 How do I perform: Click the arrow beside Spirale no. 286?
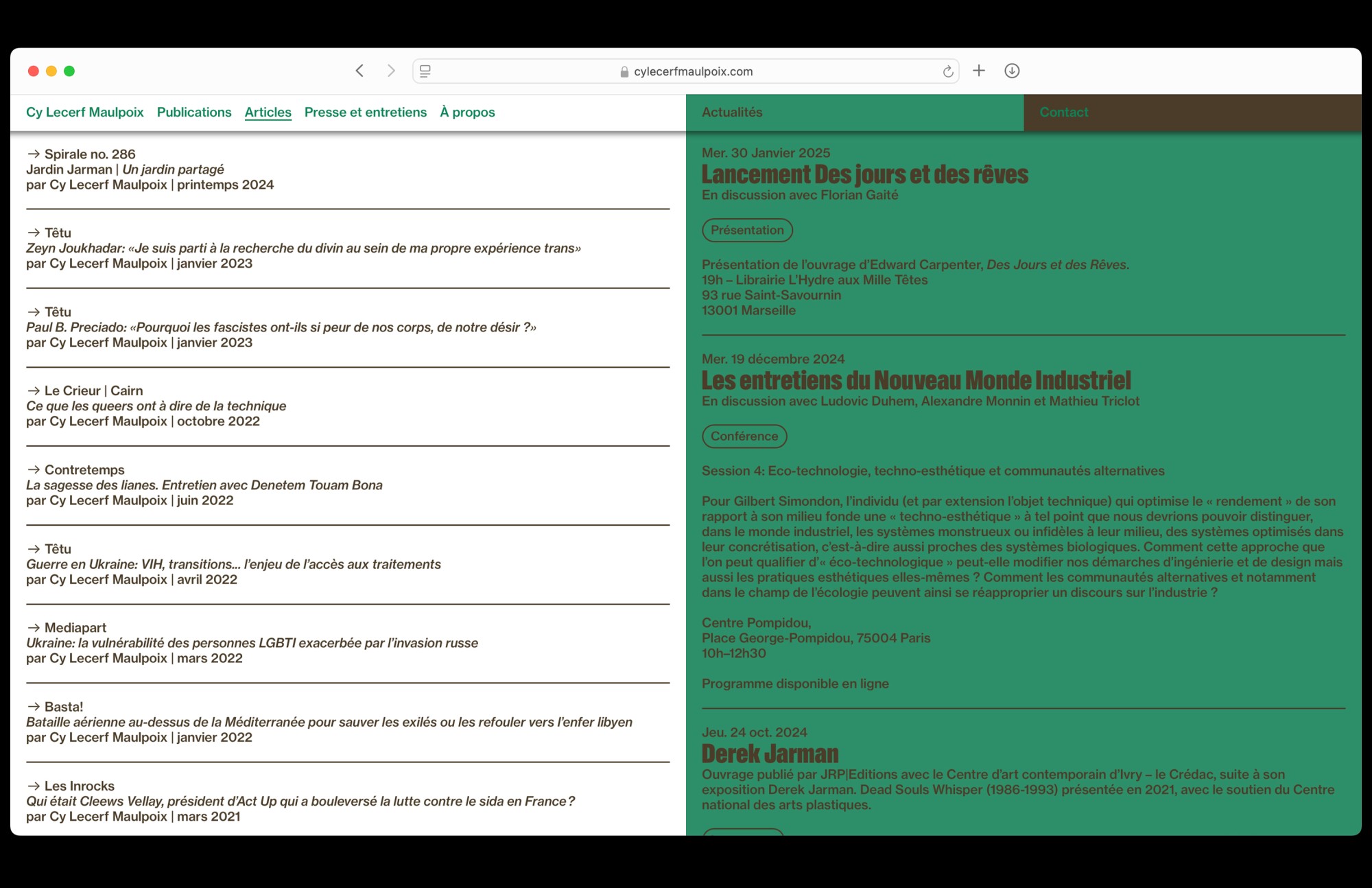coord(34,154)
